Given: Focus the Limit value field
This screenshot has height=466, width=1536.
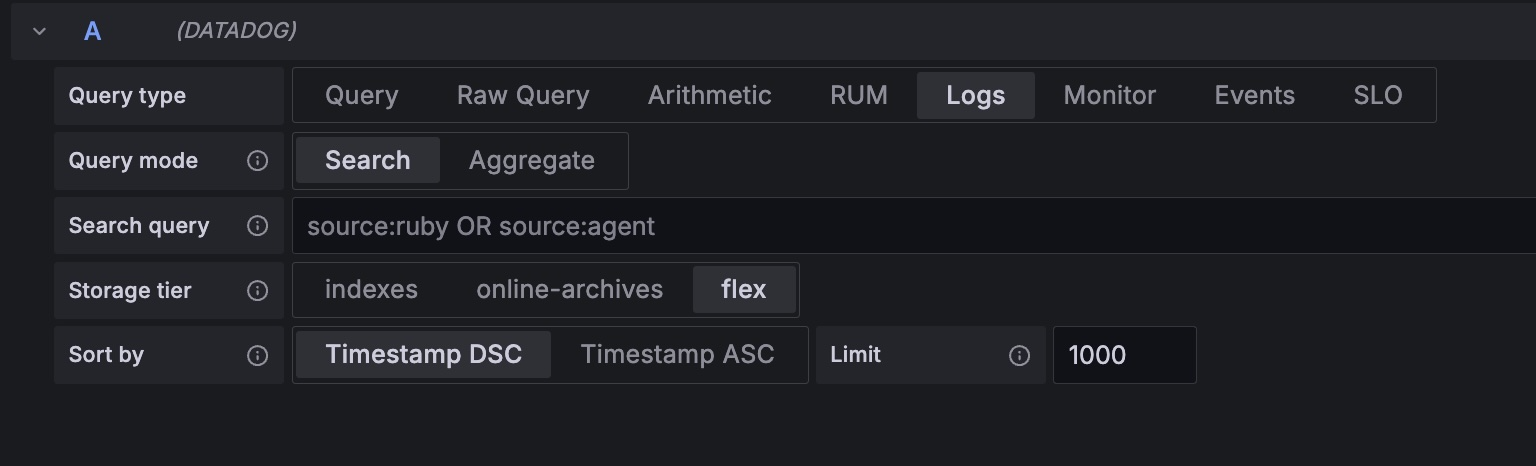Looking at the screenshot, I should 1123,355.
